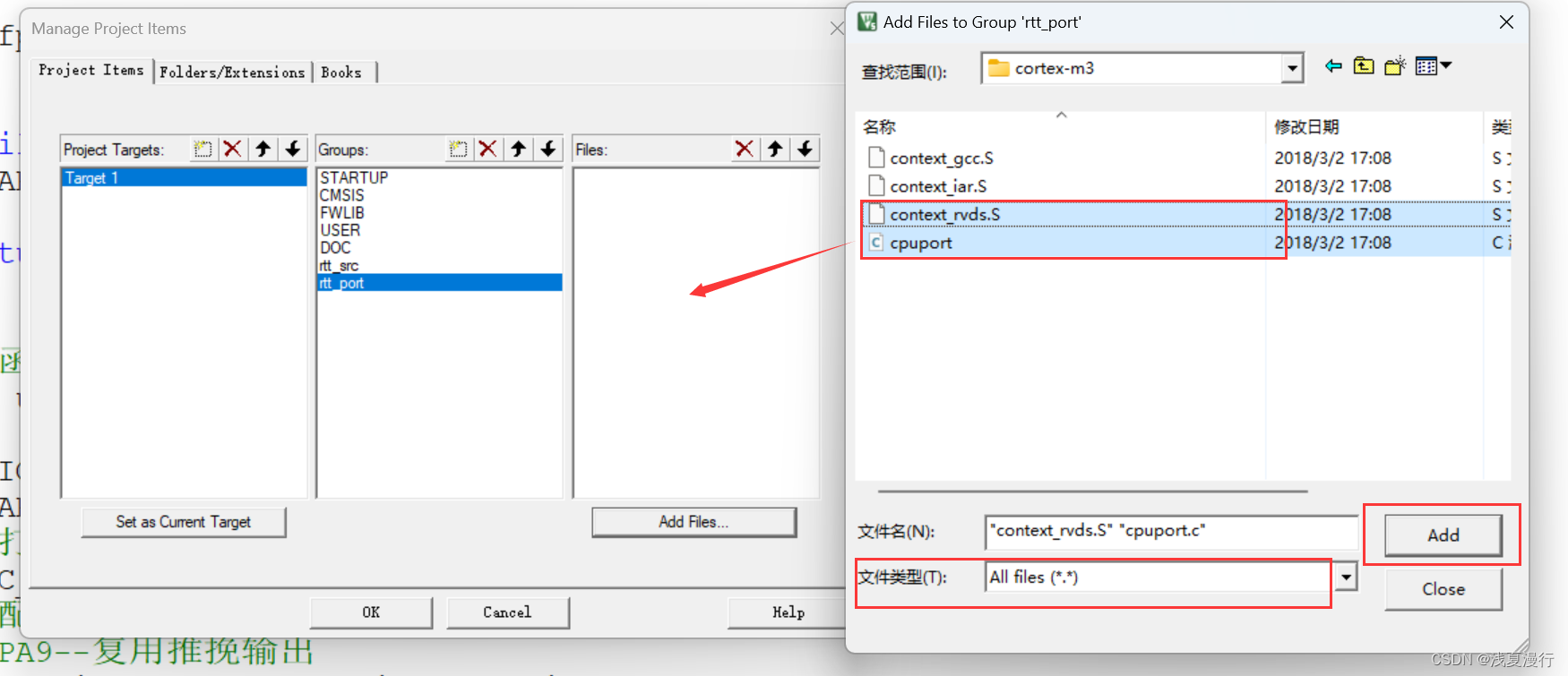This screenshot has height=676, width=1568.
Task: Switch to the Project Items tab
Action: 90,70
